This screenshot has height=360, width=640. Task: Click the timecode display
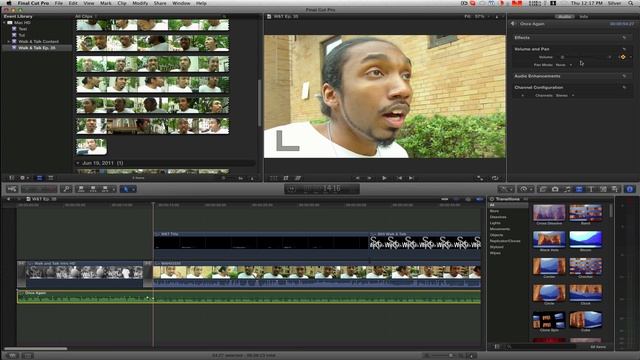tap(322, 189)
